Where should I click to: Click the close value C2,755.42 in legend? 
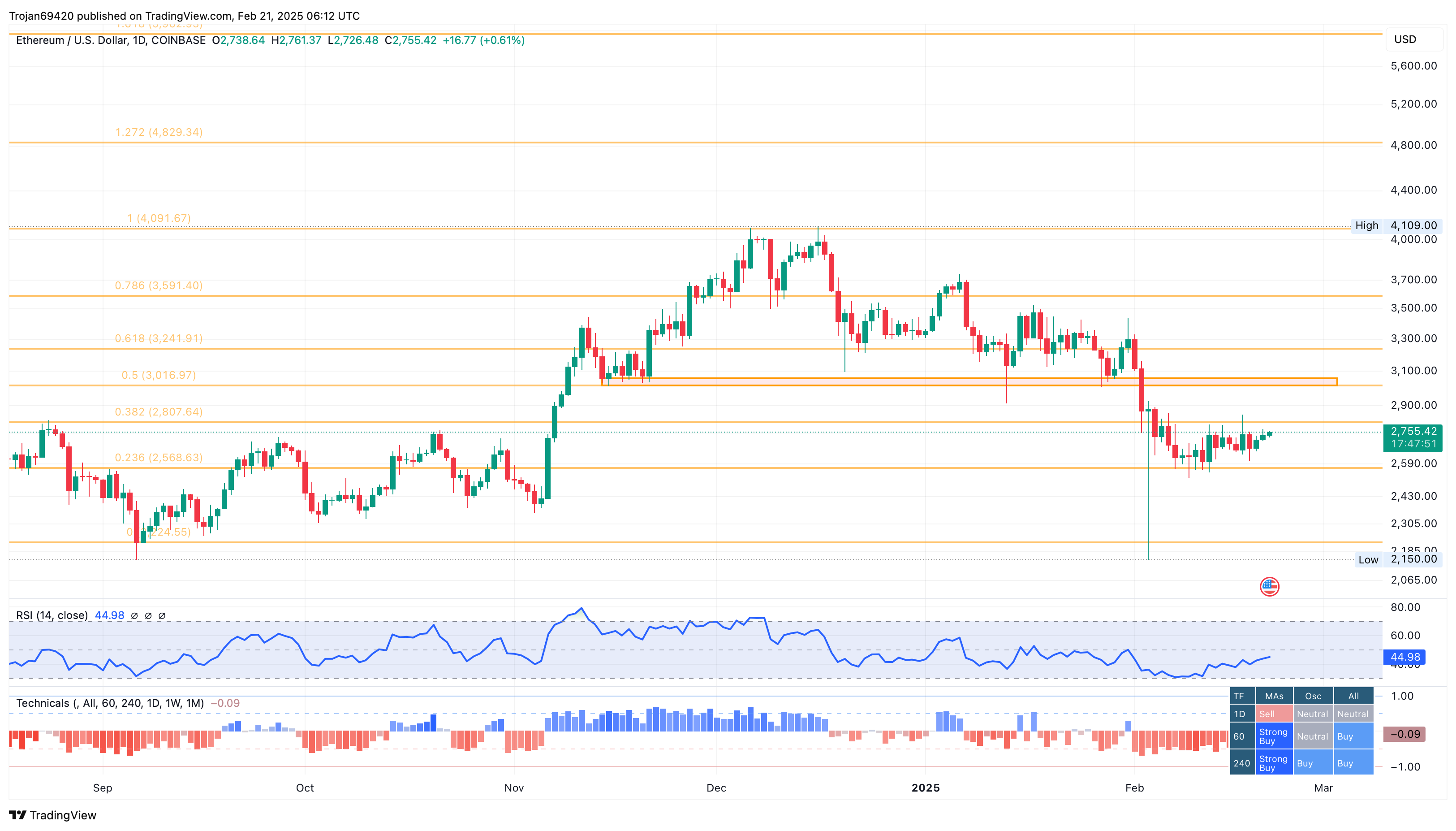(x=411, y=40)
